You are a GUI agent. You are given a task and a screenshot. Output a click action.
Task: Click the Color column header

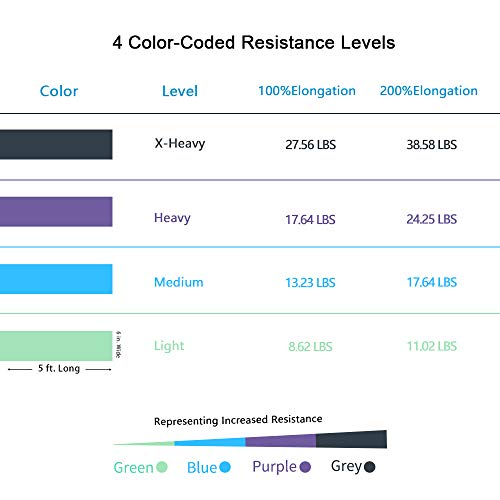[59, 91]
